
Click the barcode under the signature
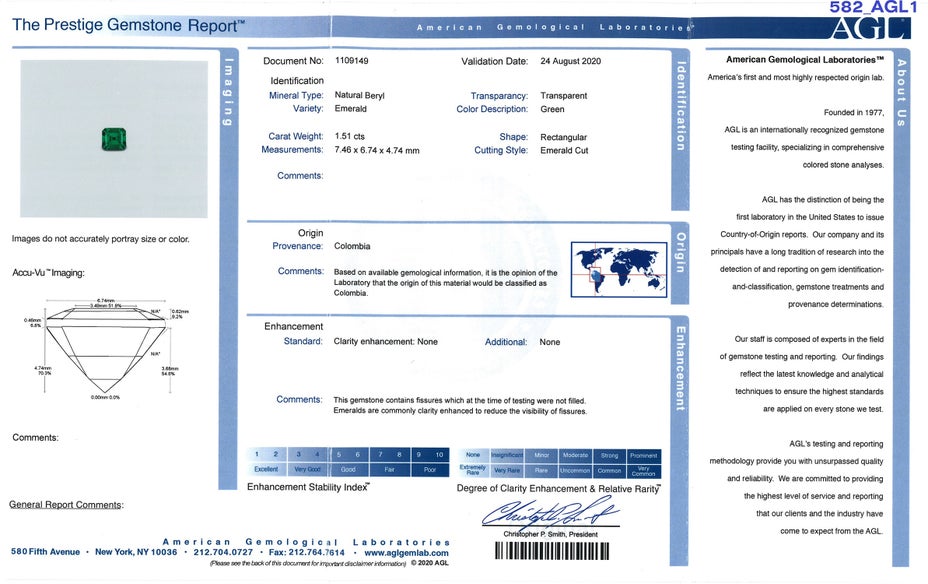551,551
